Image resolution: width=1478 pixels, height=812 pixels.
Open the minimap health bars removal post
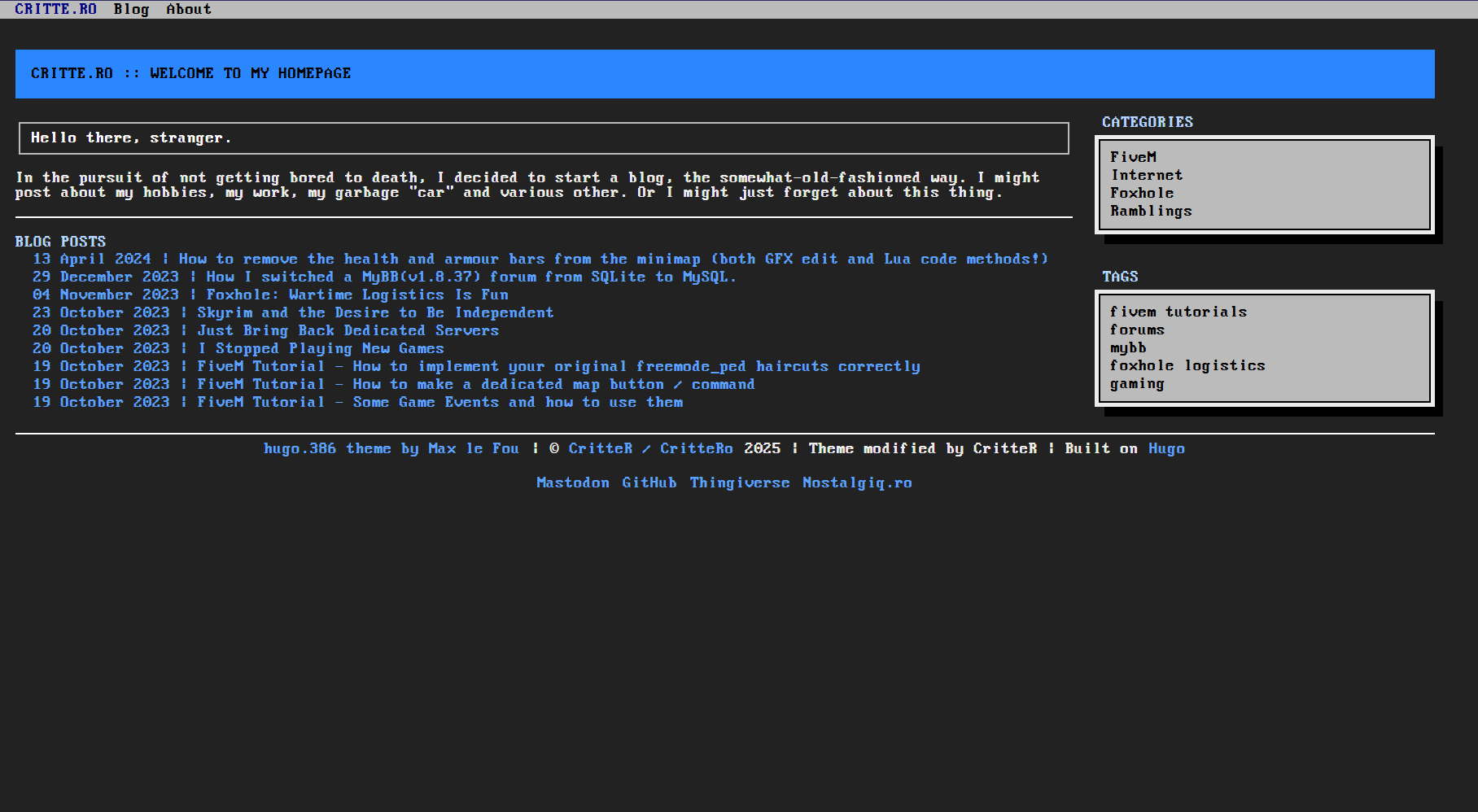tap(611, 259)
